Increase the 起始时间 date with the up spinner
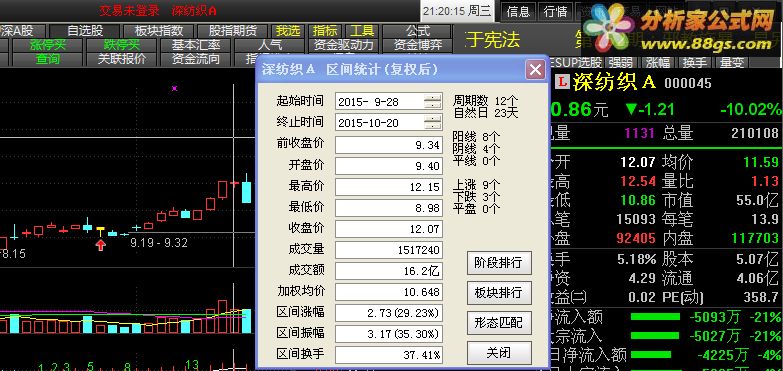This screenshot has height=371, width=783. (x=432, y=98)
